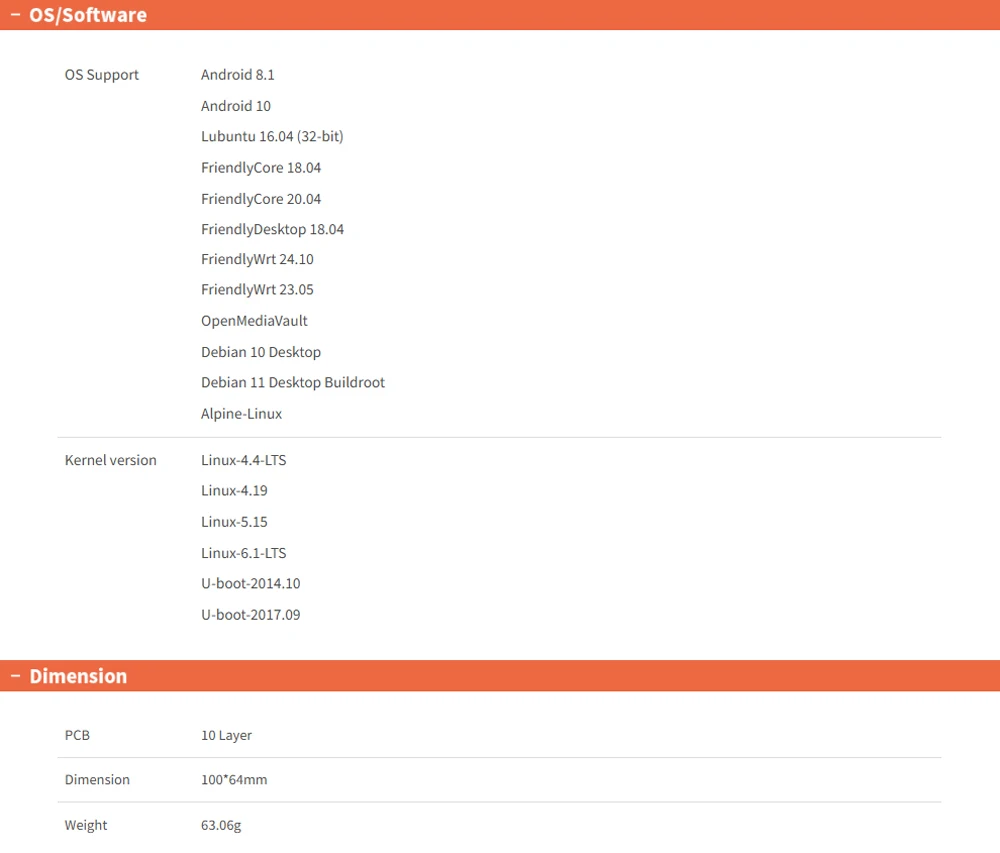Select FriendlyDesktop 18.04 entry
The image size is (1000, 853).
click(272, 230)
